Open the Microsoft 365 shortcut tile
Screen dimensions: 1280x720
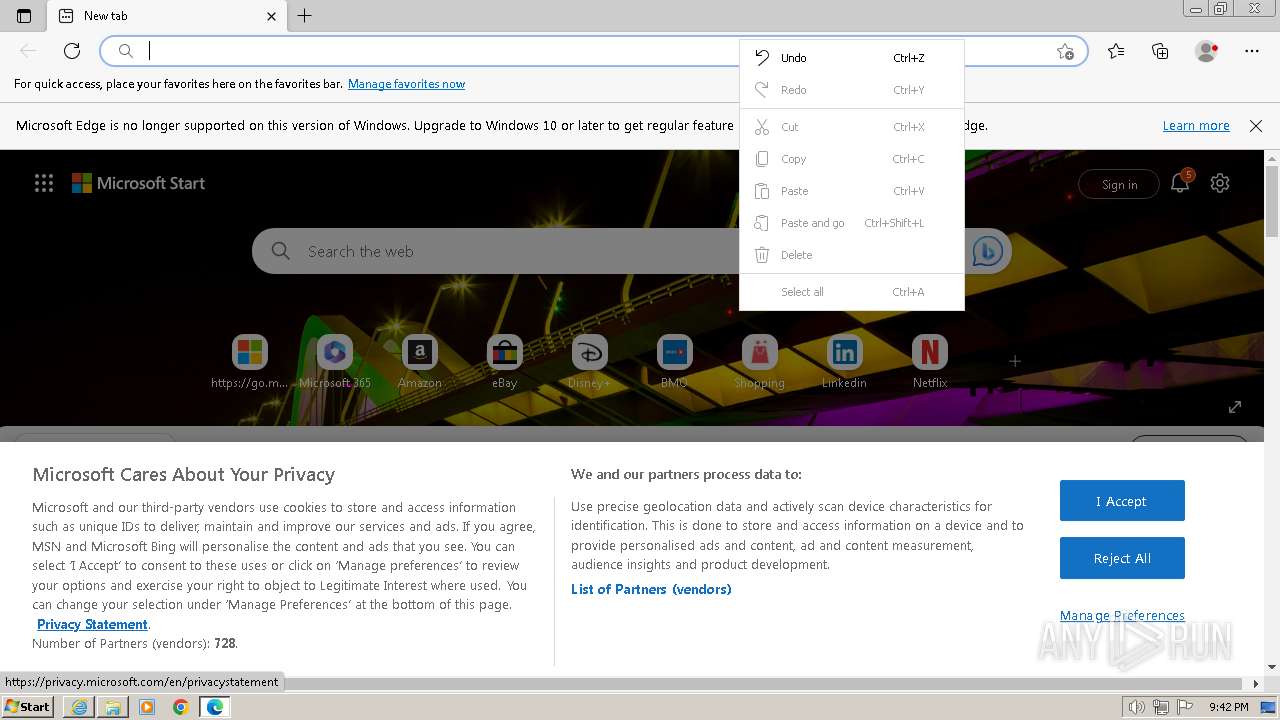point(335,363)
